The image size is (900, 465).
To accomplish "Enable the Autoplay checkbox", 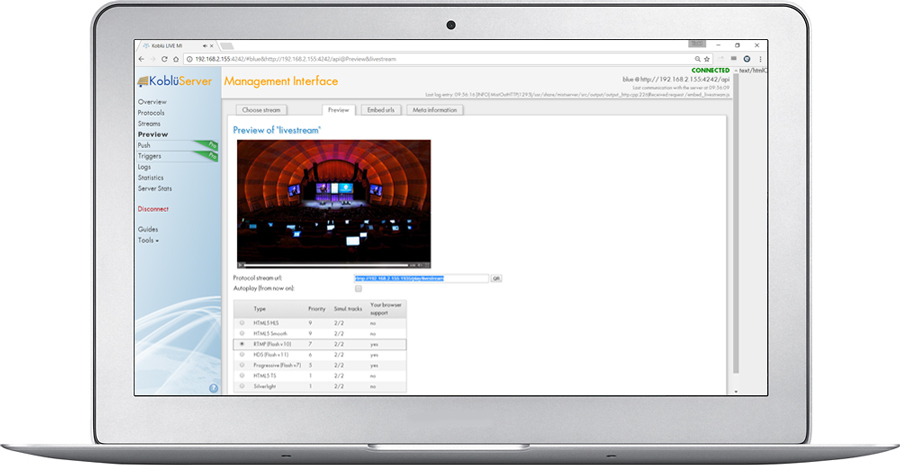I will point(358,289).
